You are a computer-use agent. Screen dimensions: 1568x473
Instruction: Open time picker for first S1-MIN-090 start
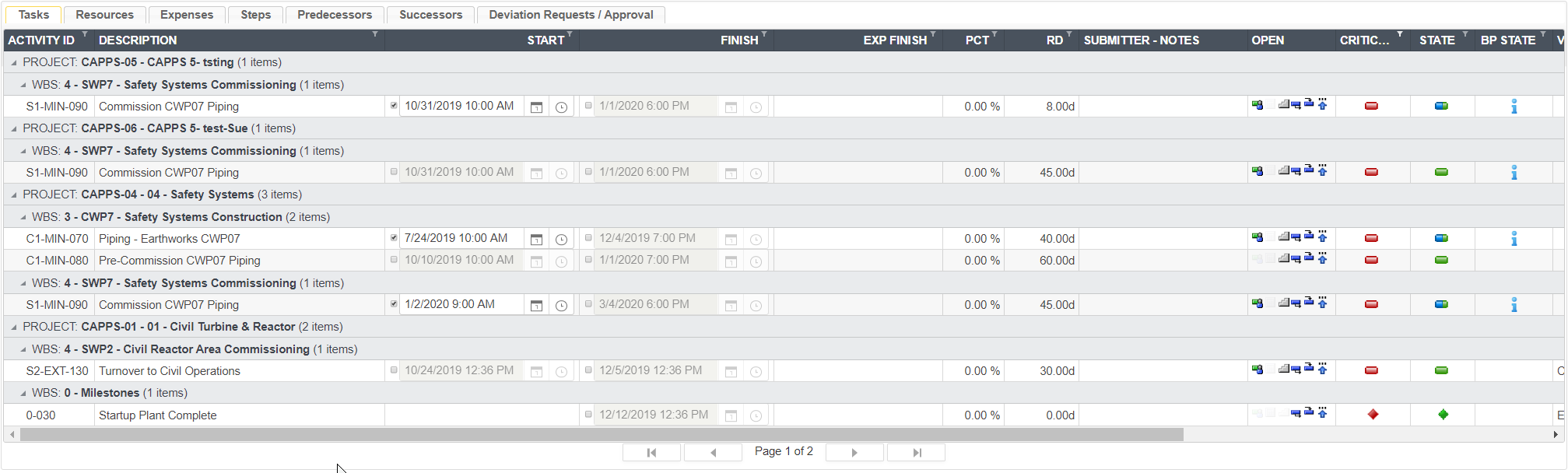tap(561, 107)
